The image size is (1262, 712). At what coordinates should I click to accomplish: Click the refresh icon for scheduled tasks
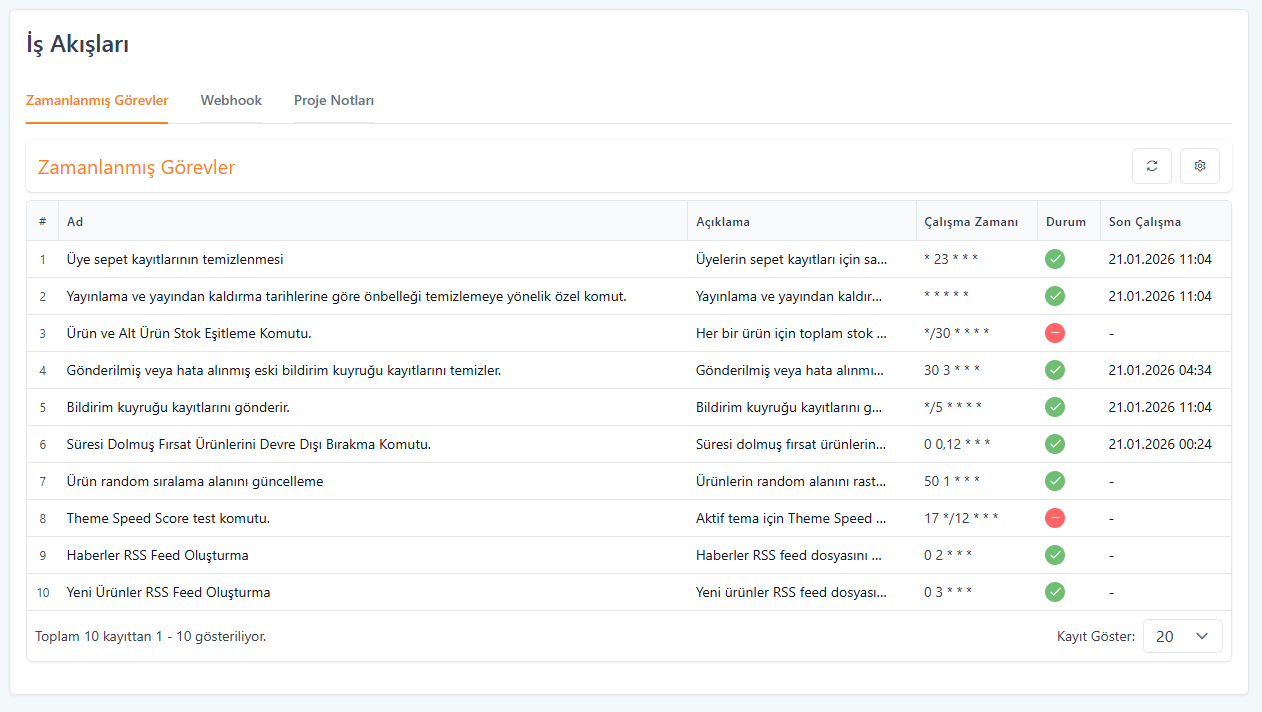point(1151,166)
